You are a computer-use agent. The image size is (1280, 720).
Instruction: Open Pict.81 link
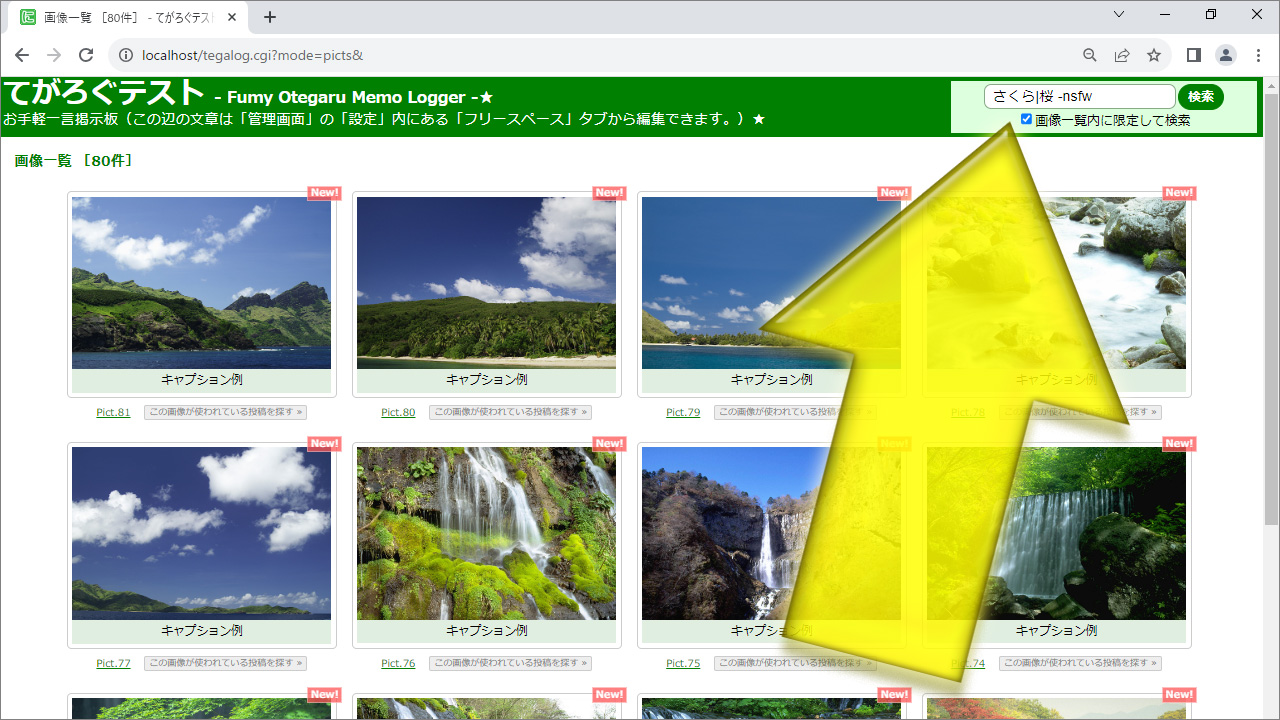113,412
